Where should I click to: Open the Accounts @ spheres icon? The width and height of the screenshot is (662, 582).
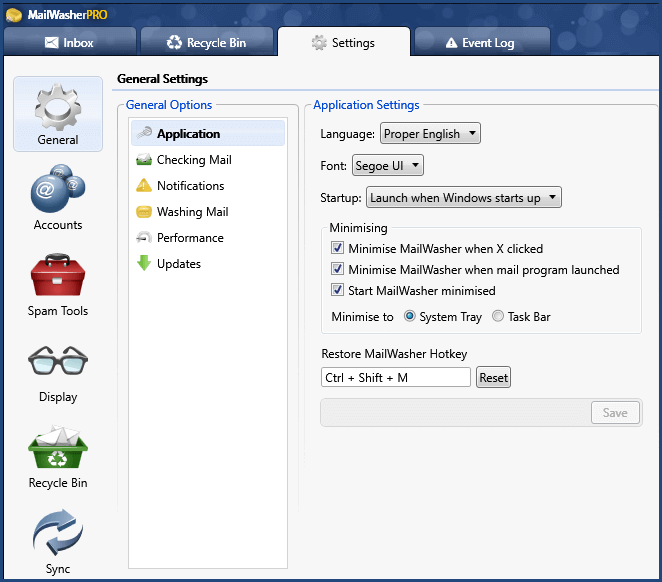58,188
